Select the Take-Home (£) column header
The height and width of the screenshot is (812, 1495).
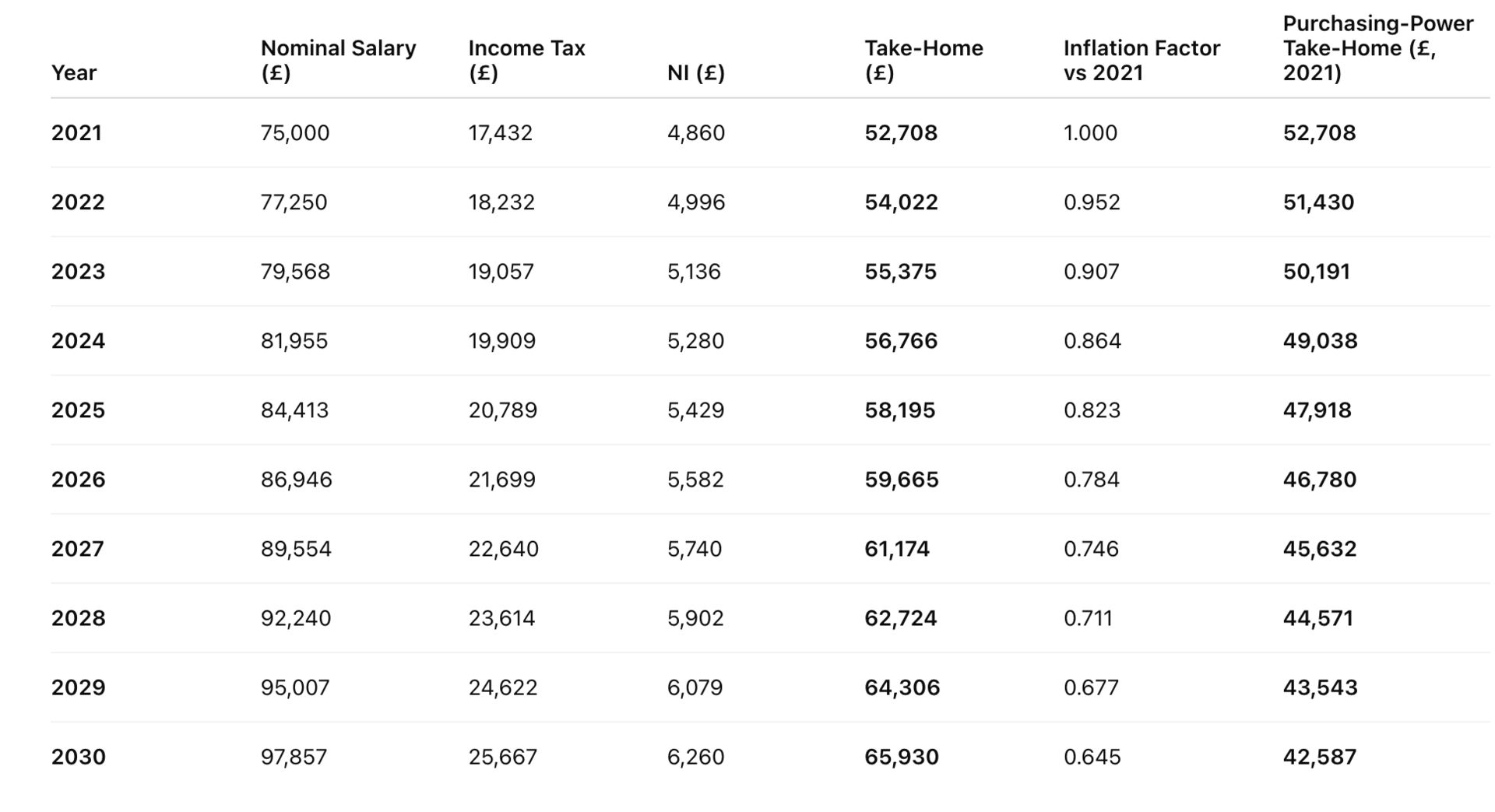(x=923, y=60)
